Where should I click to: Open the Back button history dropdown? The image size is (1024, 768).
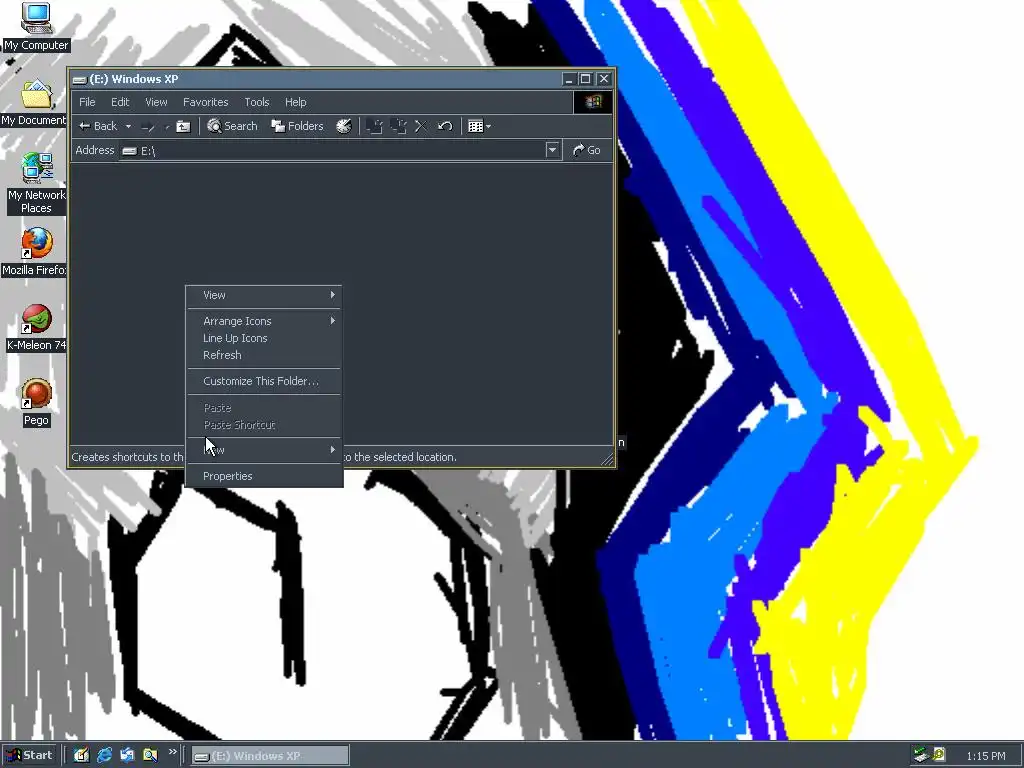click(129, 126)
